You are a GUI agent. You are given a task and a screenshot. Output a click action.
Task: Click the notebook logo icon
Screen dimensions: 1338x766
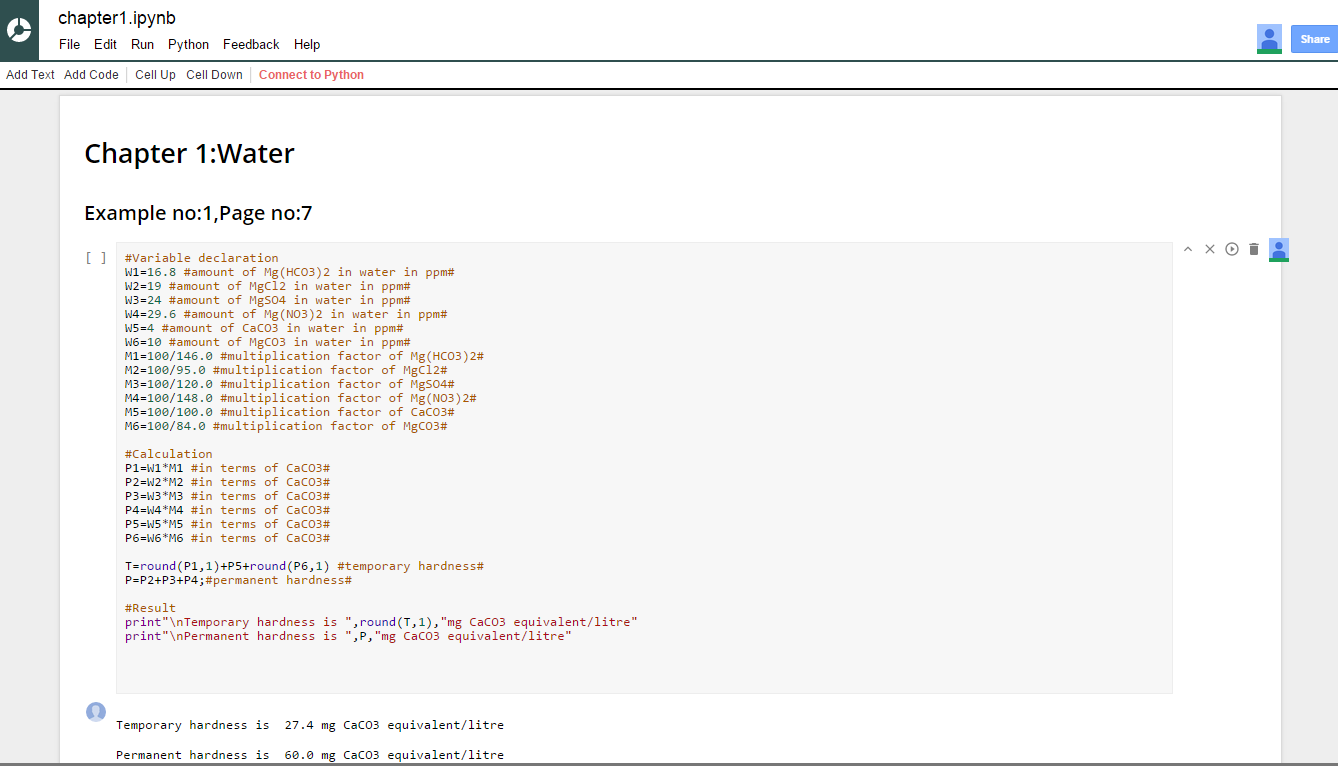click(x=19, y=30)
